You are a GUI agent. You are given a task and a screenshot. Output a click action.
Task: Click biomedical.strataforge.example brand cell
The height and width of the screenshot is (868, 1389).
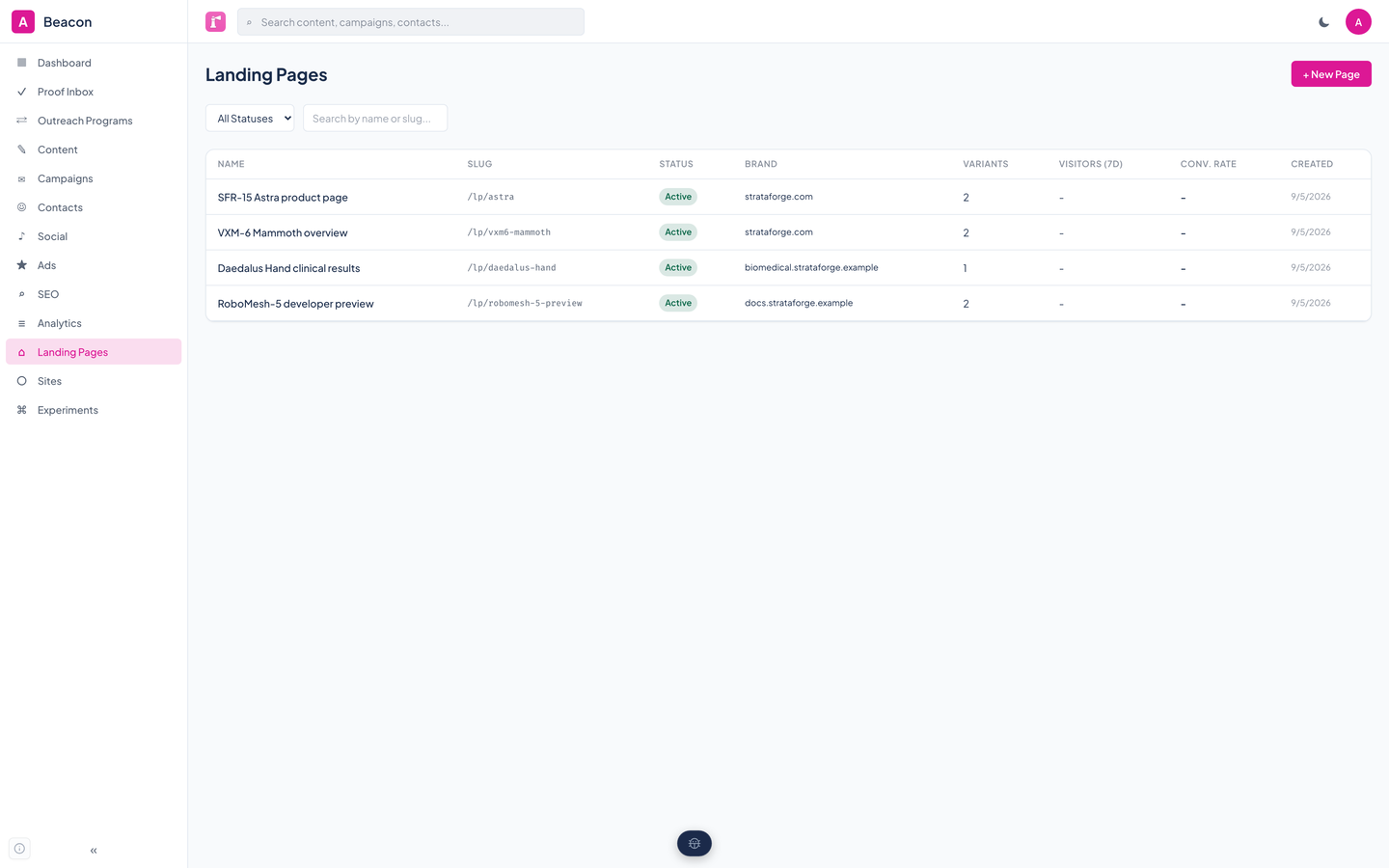pyautogui.click(x=811, y=268)
